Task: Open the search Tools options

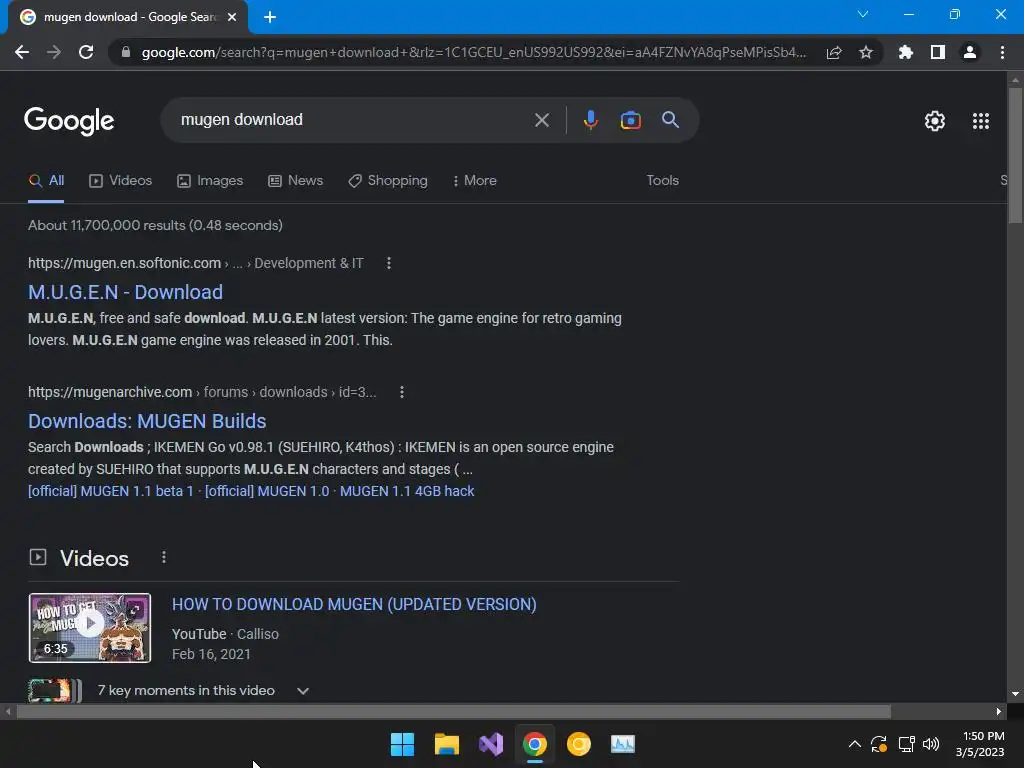Action: (662, 180)
